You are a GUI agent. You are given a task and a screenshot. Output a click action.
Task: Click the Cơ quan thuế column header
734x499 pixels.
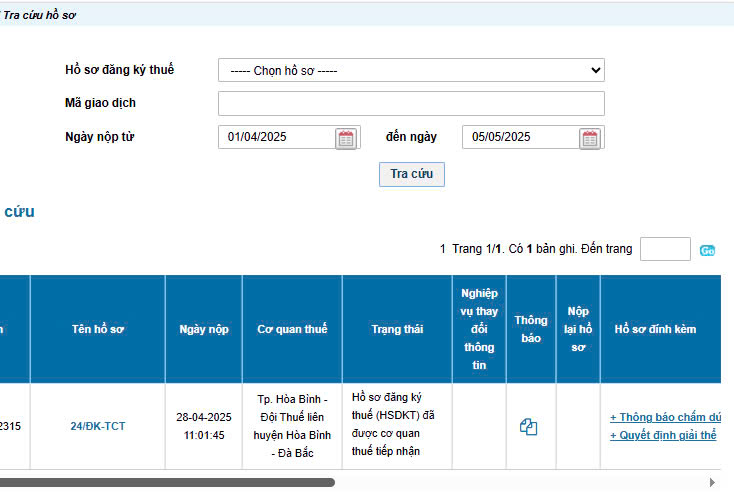[x=292, y=329]
